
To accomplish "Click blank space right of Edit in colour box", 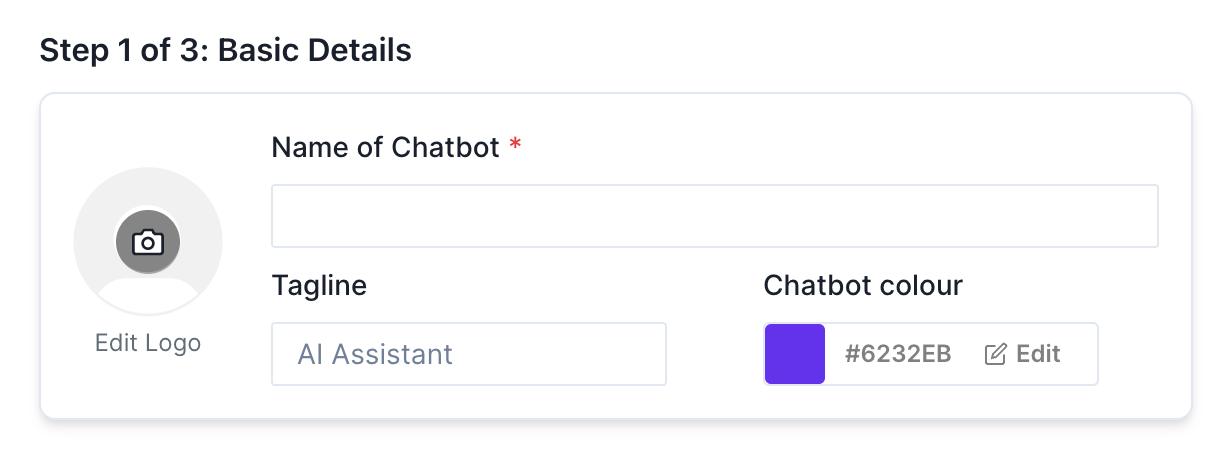I will tap(1080, 354).
